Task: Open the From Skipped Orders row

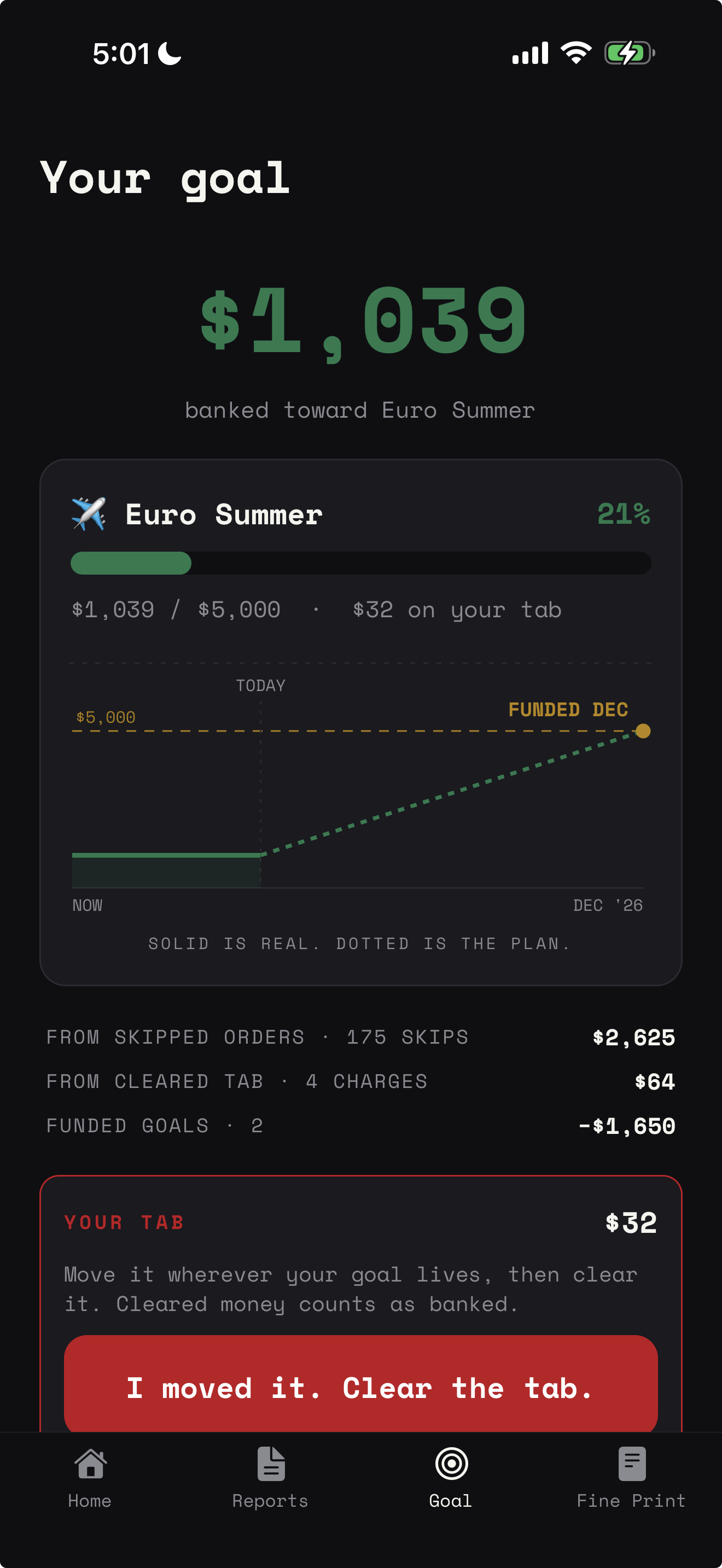Action: pyautogui.click(x=361, y=1037)
